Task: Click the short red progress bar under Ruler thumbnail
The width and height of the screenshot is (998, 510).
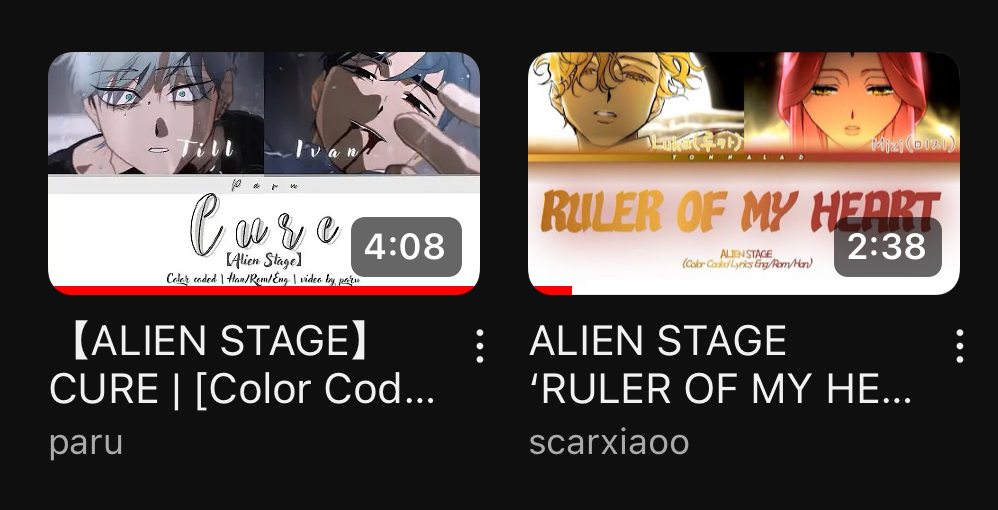Action: (551, 290)
